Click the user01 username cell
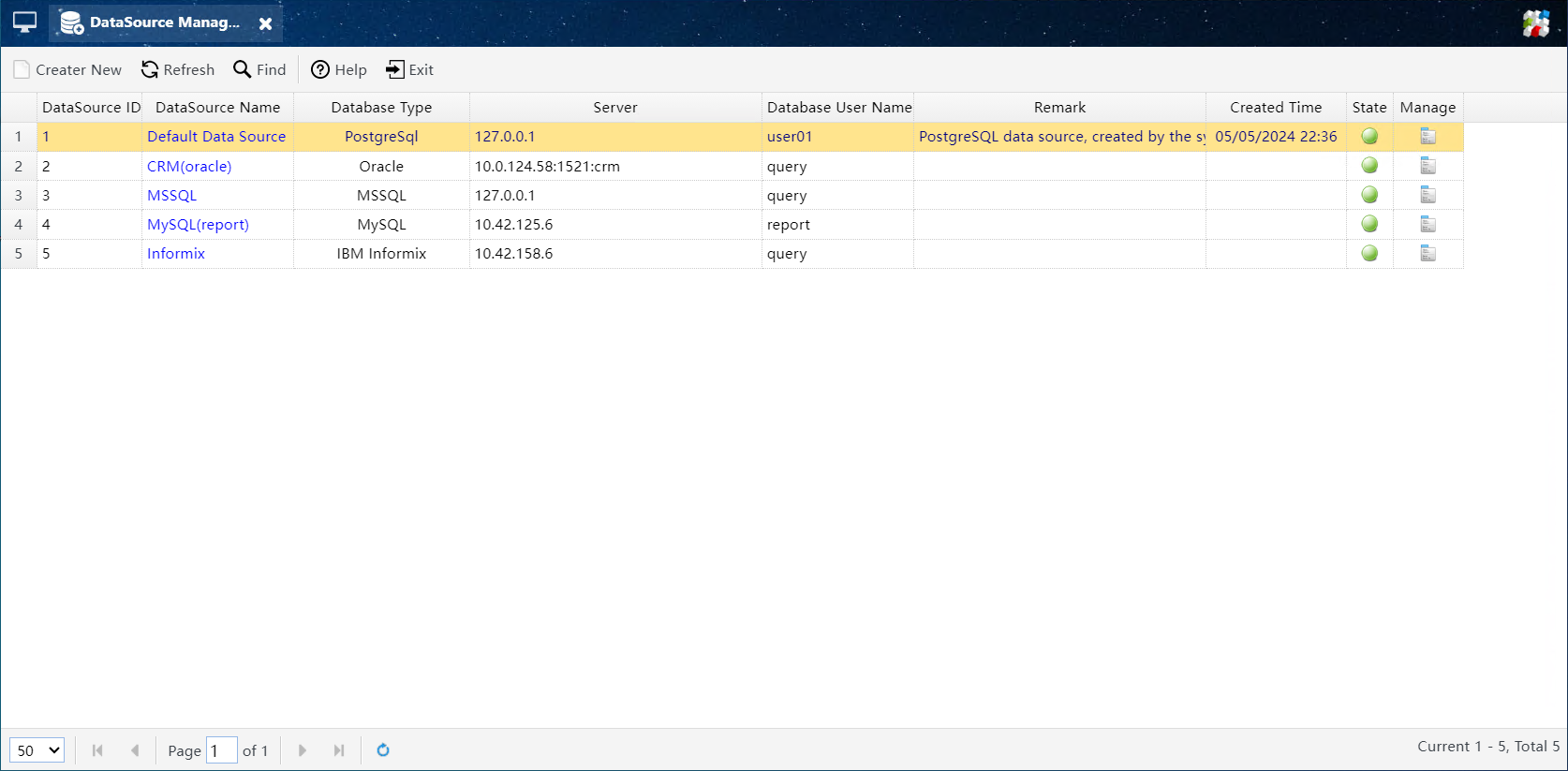Viewport: 1568px width, 771px height. (x=838, y=137)
